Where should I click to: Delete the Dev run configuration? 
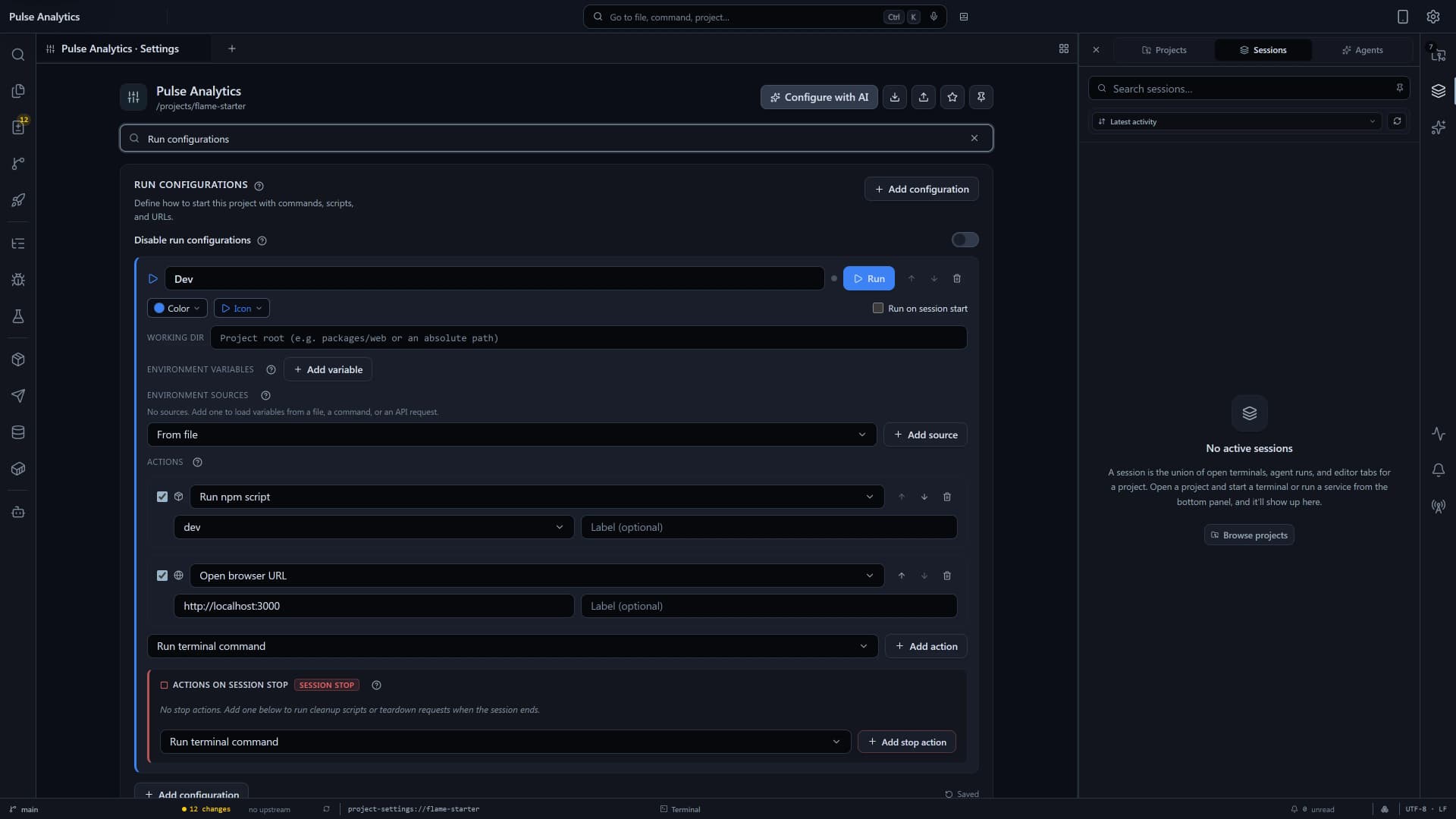(957, 278)
